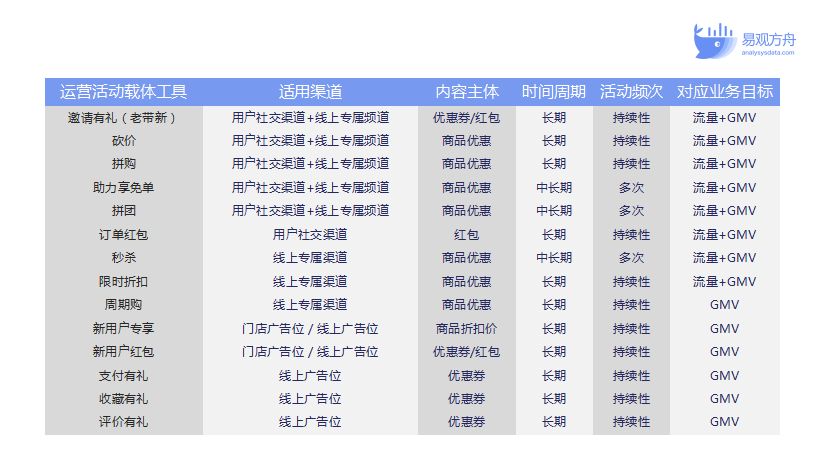The width and height of the screenshot is (829, 460).
Task: Click the 商品折扣价 cell
Action: (x=467, y=329)
